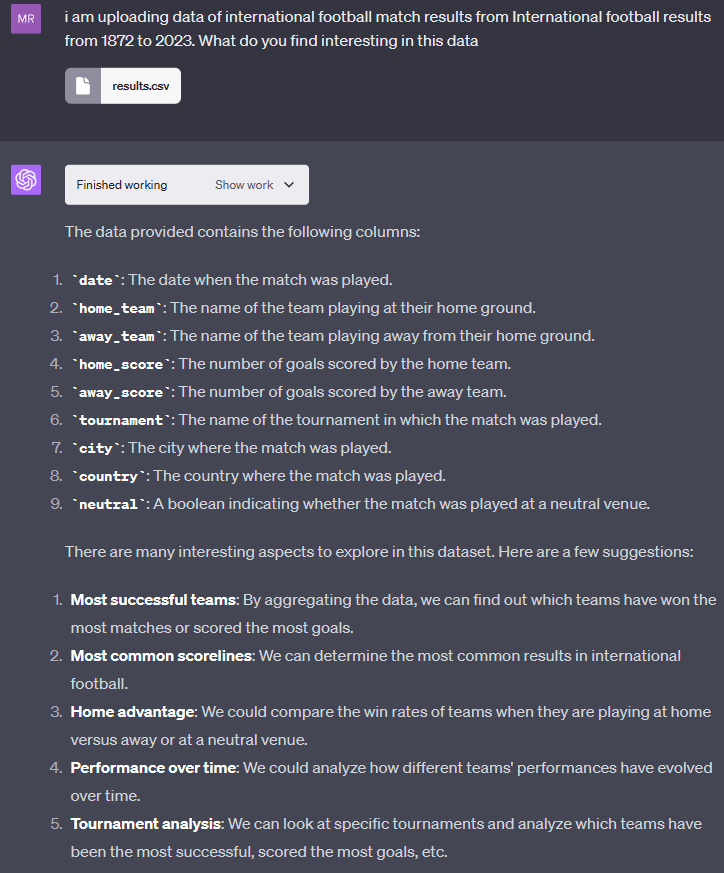The image size is (724, 873).
Task: Click the Show work text
Action: 244,185
